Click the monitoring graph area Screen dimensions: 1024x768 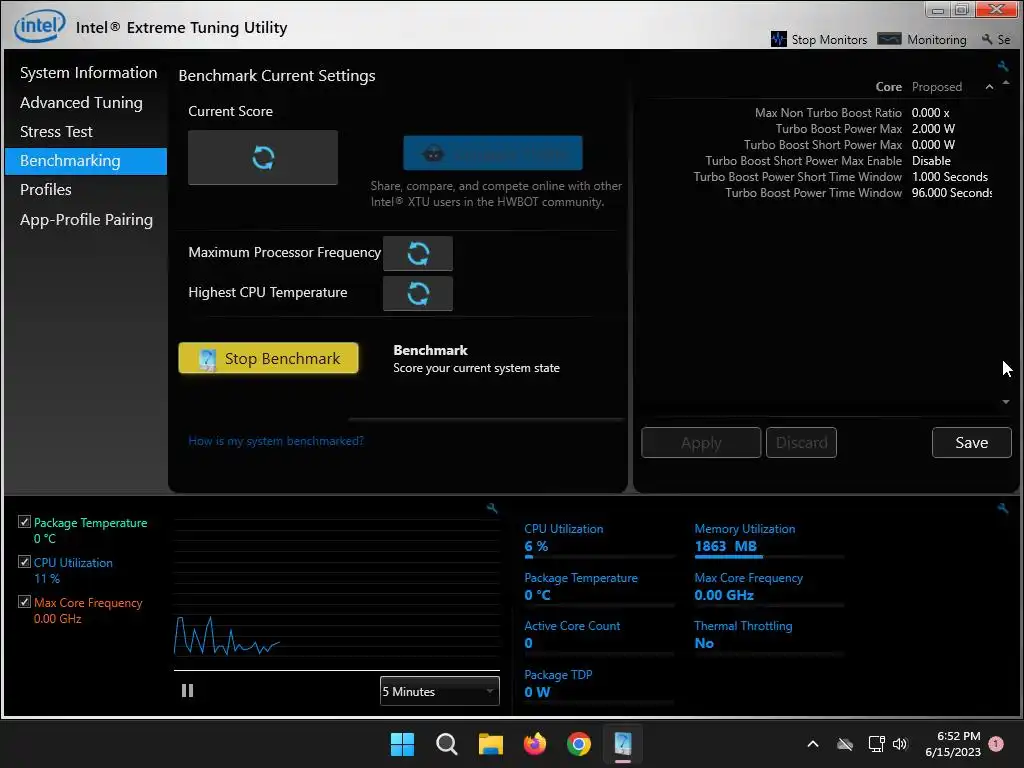[337, 593]
